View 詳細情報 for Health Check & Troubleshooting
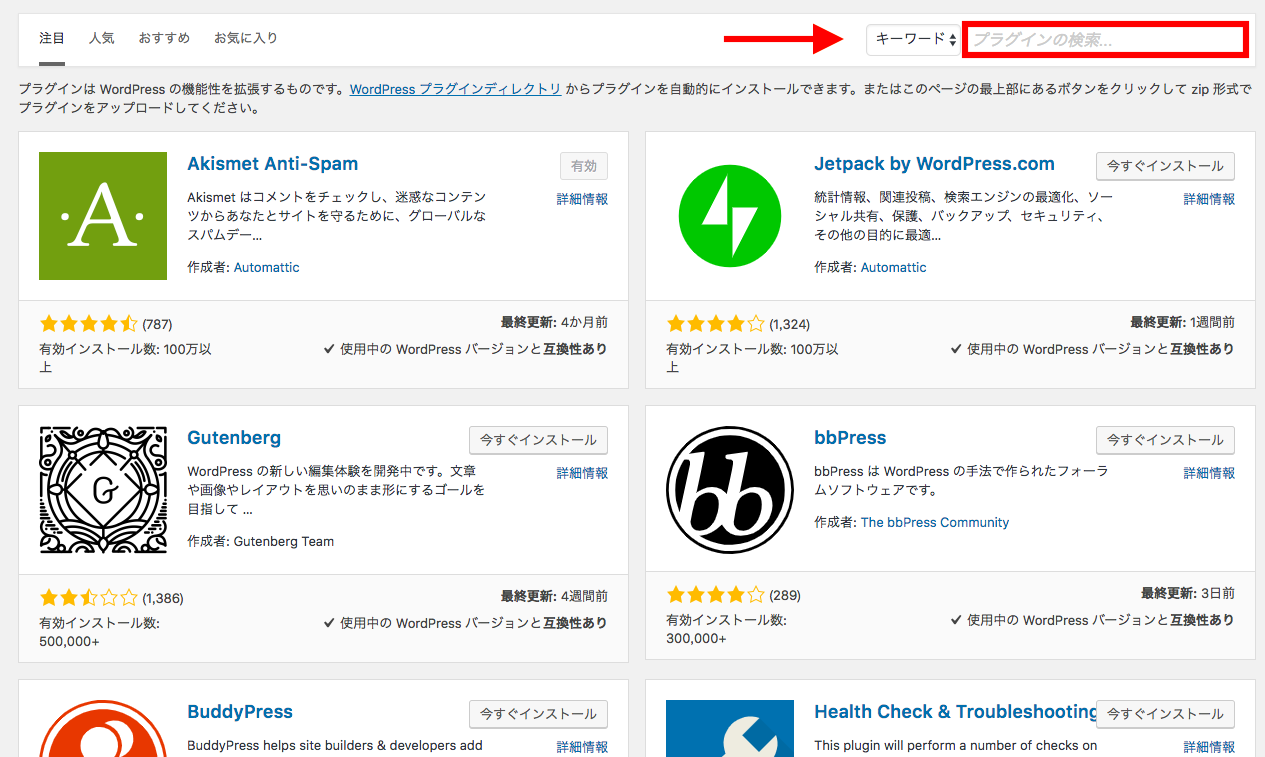 point(1209,747)
